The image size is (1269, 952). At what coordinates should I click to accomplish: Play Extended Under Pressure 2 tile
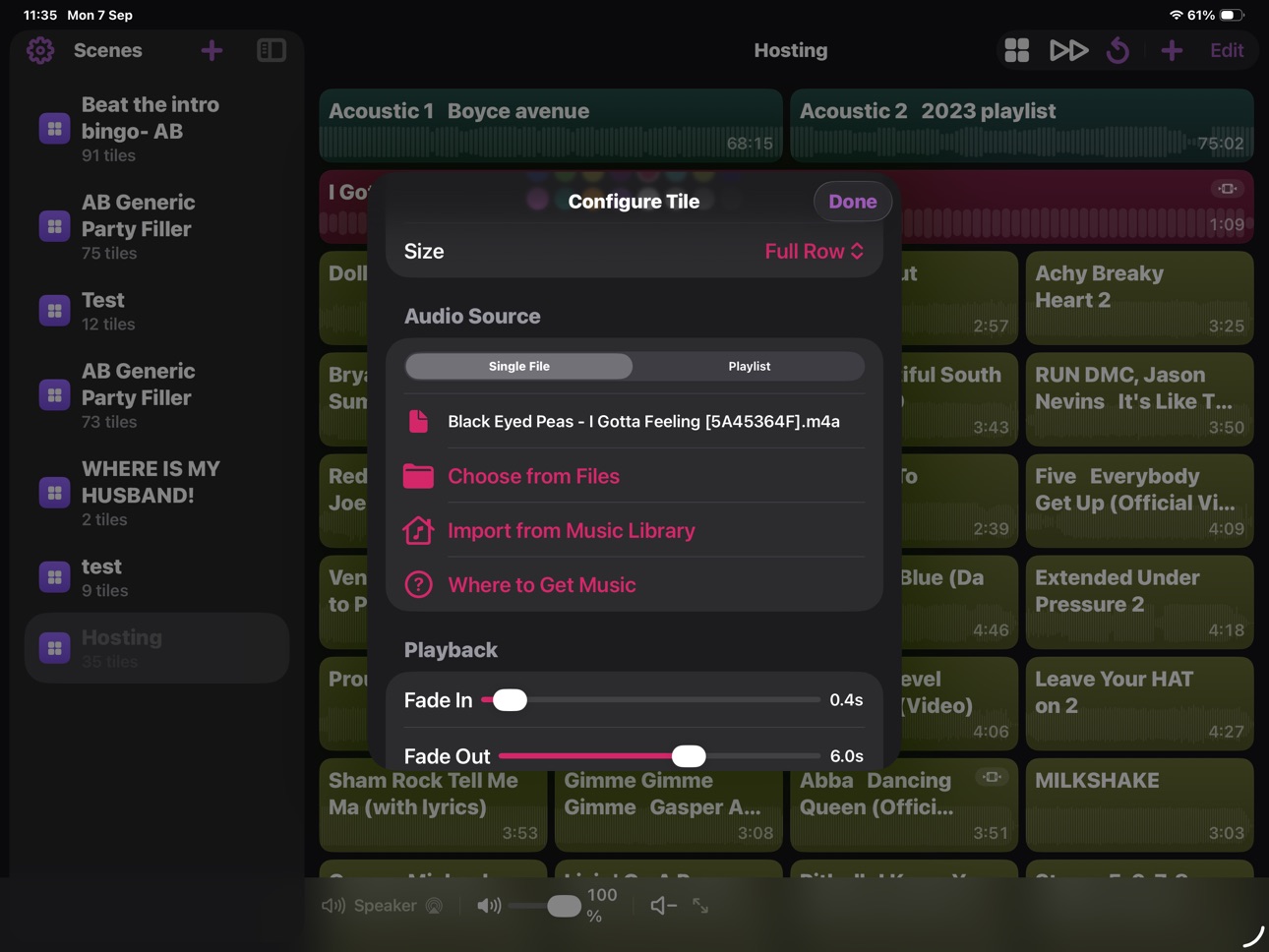coord(1139,602)
